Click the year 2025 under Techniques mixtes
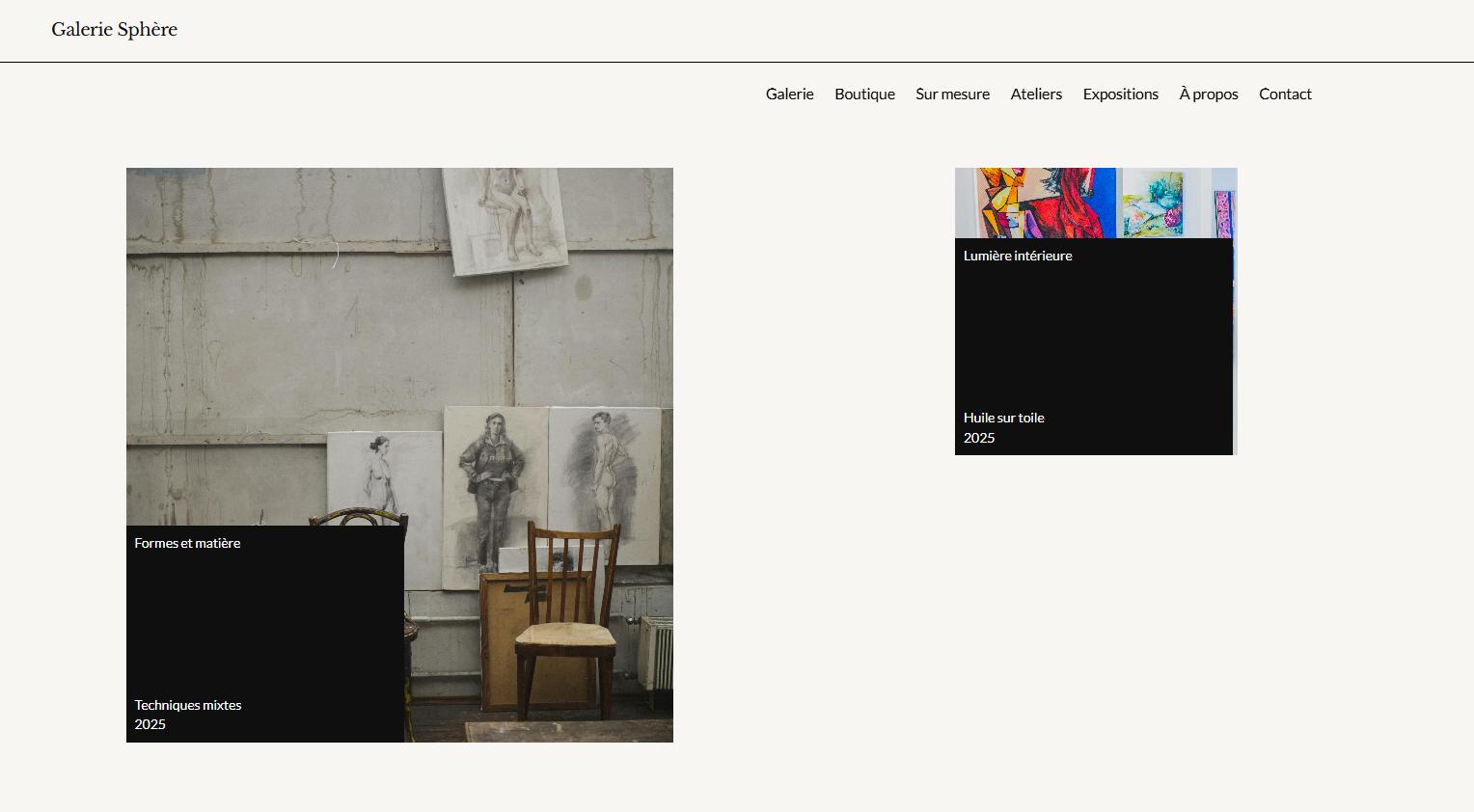 150,725
